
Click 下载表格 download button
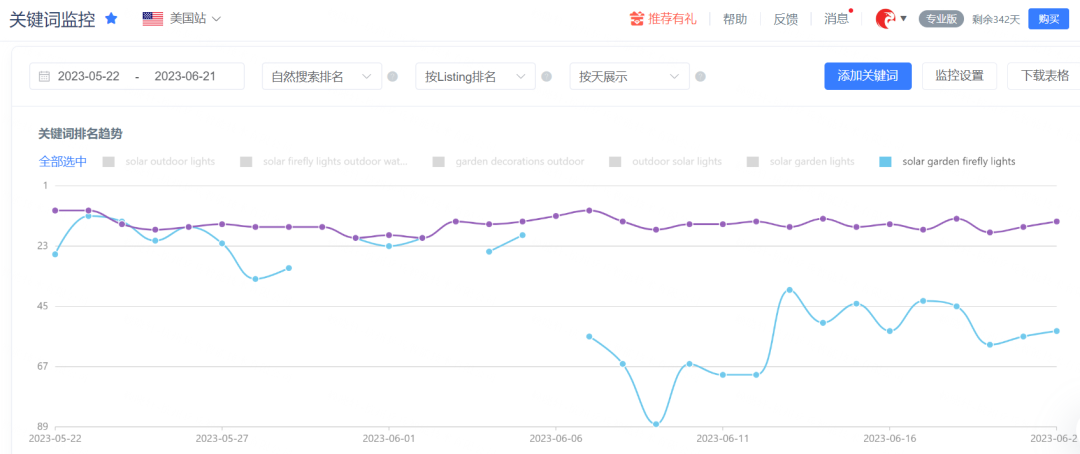tap(1044, 76)
